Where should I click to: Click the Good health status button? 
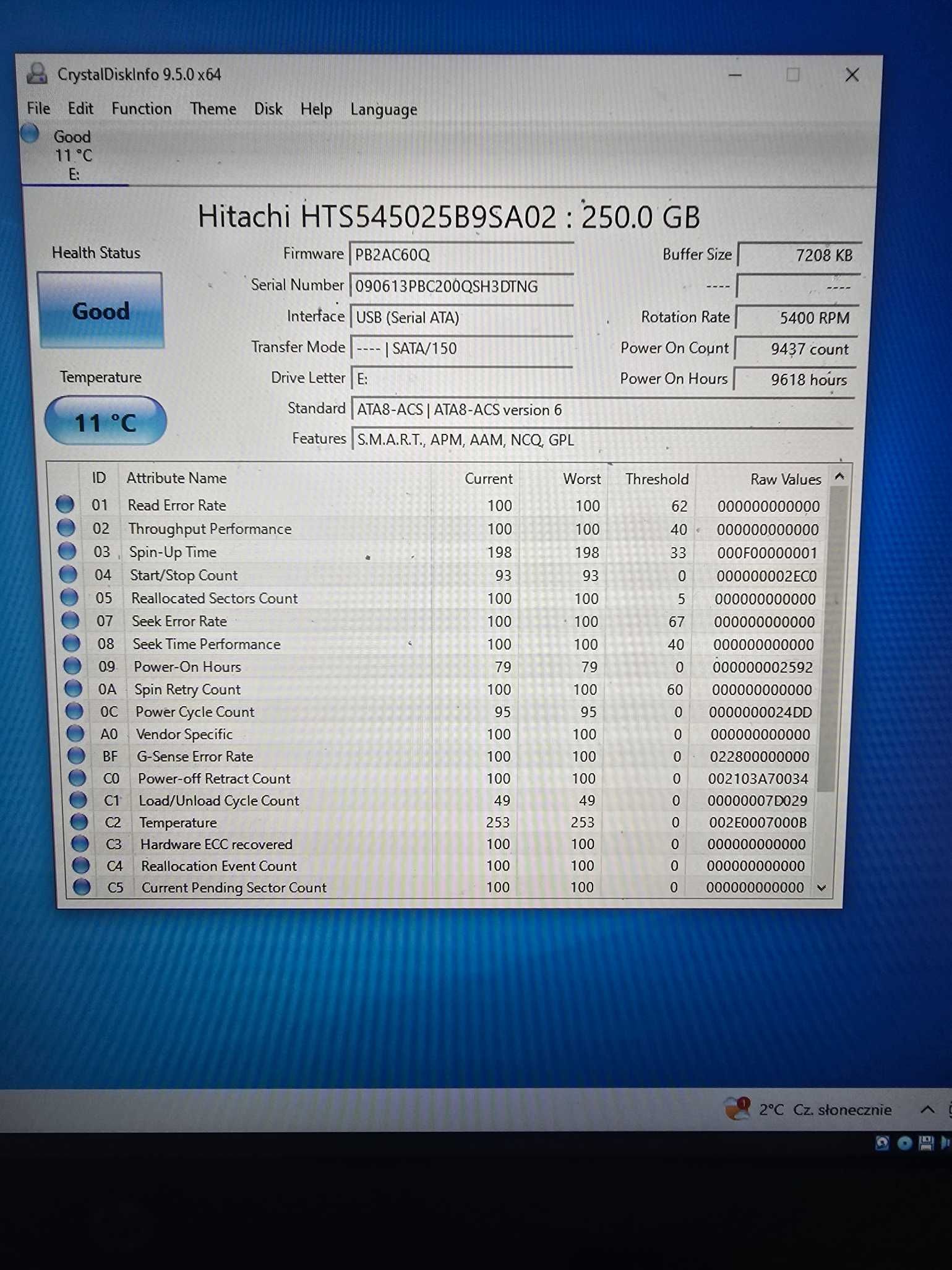tap(101, 310)
